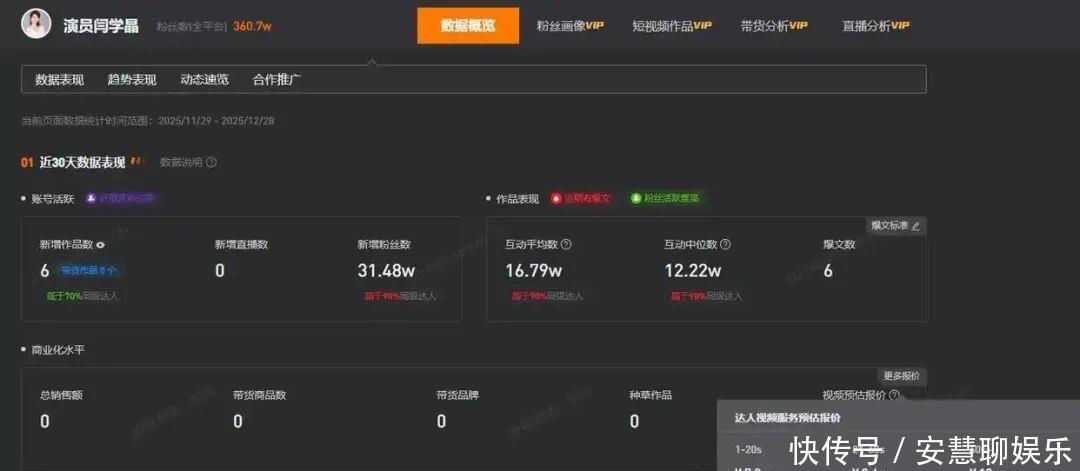Screen dimensions: 1080x471
Task: Open the 短视频作品 VIP tab
Action: pyautogui.click(x=671, y=26)
